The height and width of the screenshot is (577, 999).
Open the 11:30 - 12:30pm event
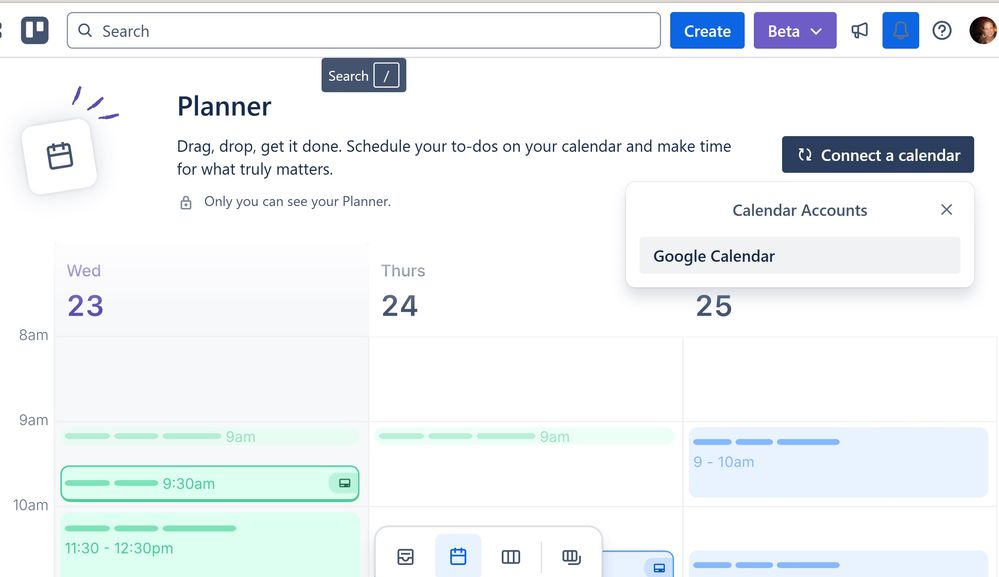tap(210, 545)
